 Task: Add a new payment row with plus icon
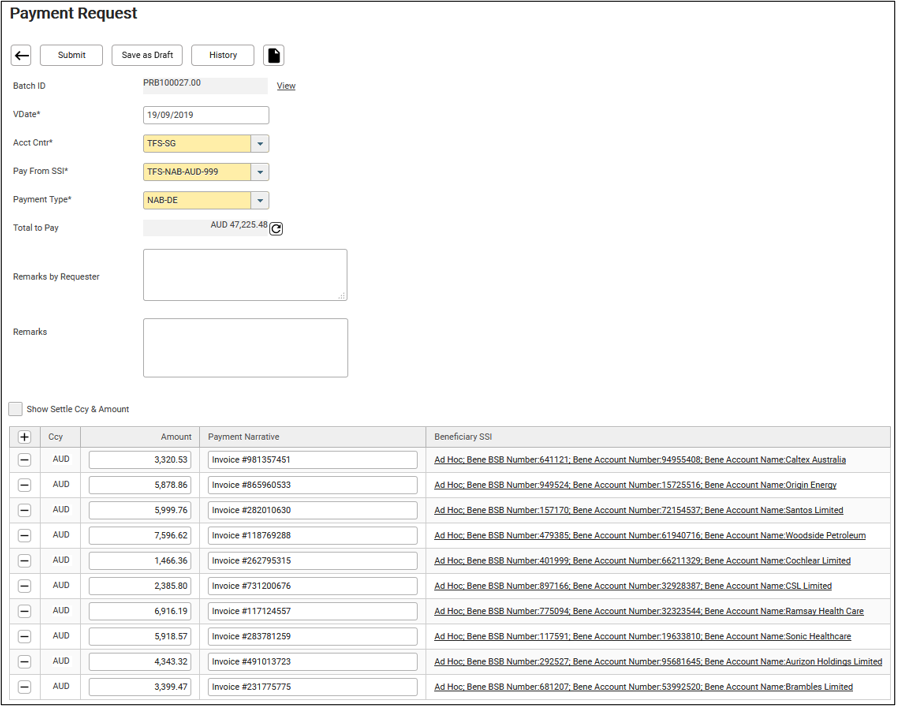[x=25, y=437]
